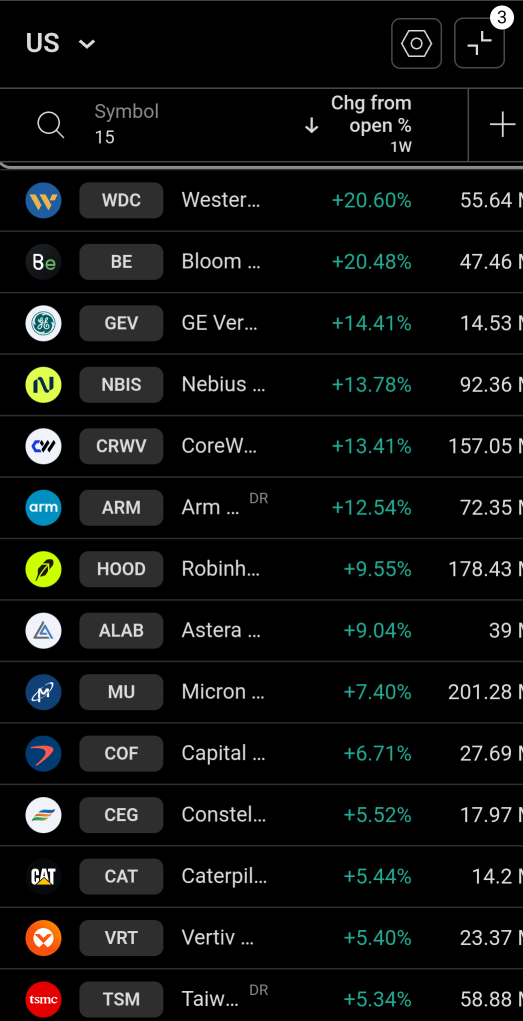
Task: Click the GEV ticker symbol
Action: coord(121,323)
